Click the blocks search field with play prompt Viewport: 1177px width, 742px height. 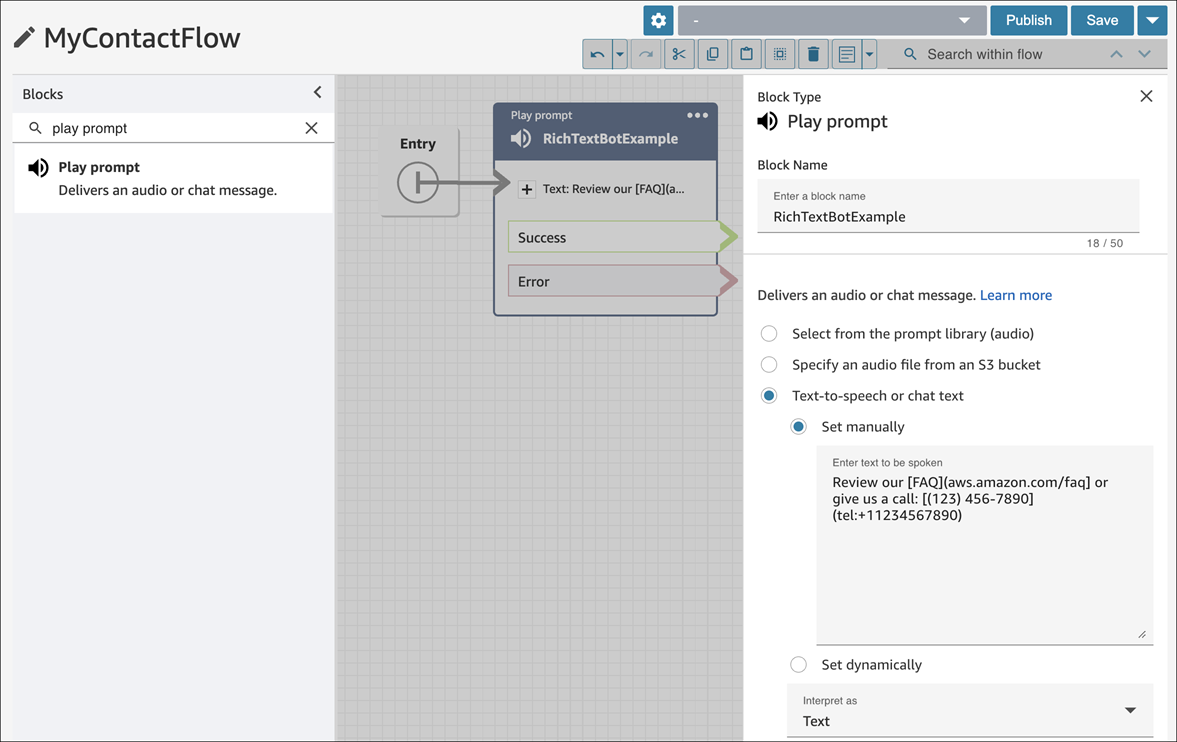pos(173,128)
